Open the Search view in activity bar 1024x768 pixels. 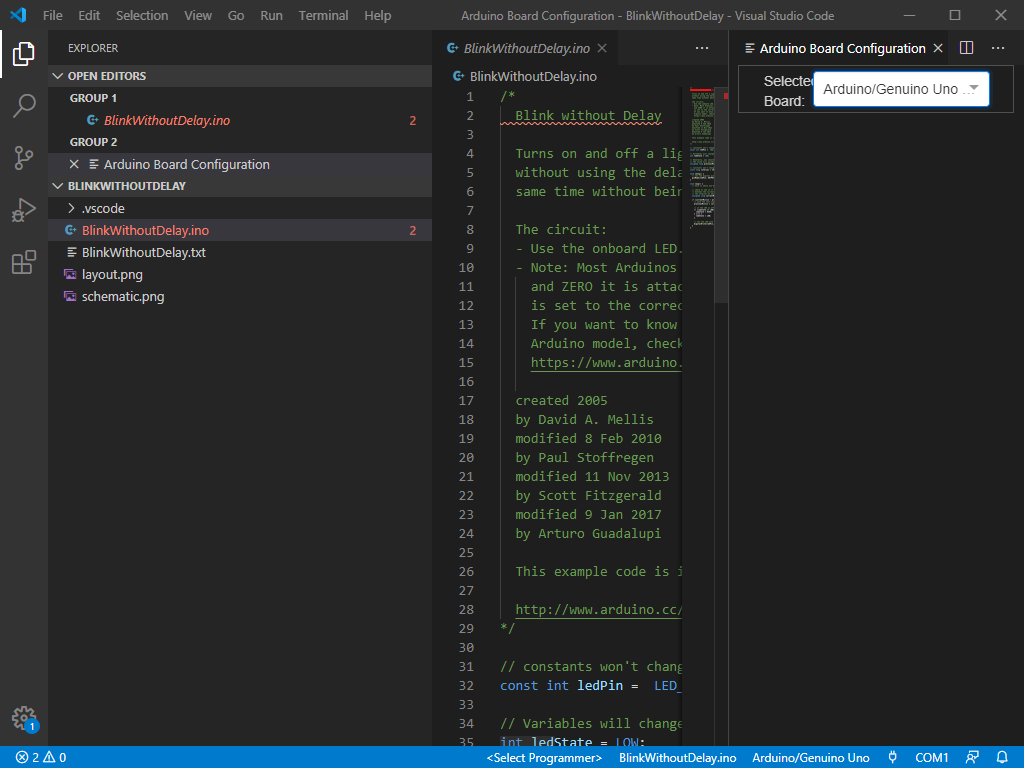tap(24, 105)
